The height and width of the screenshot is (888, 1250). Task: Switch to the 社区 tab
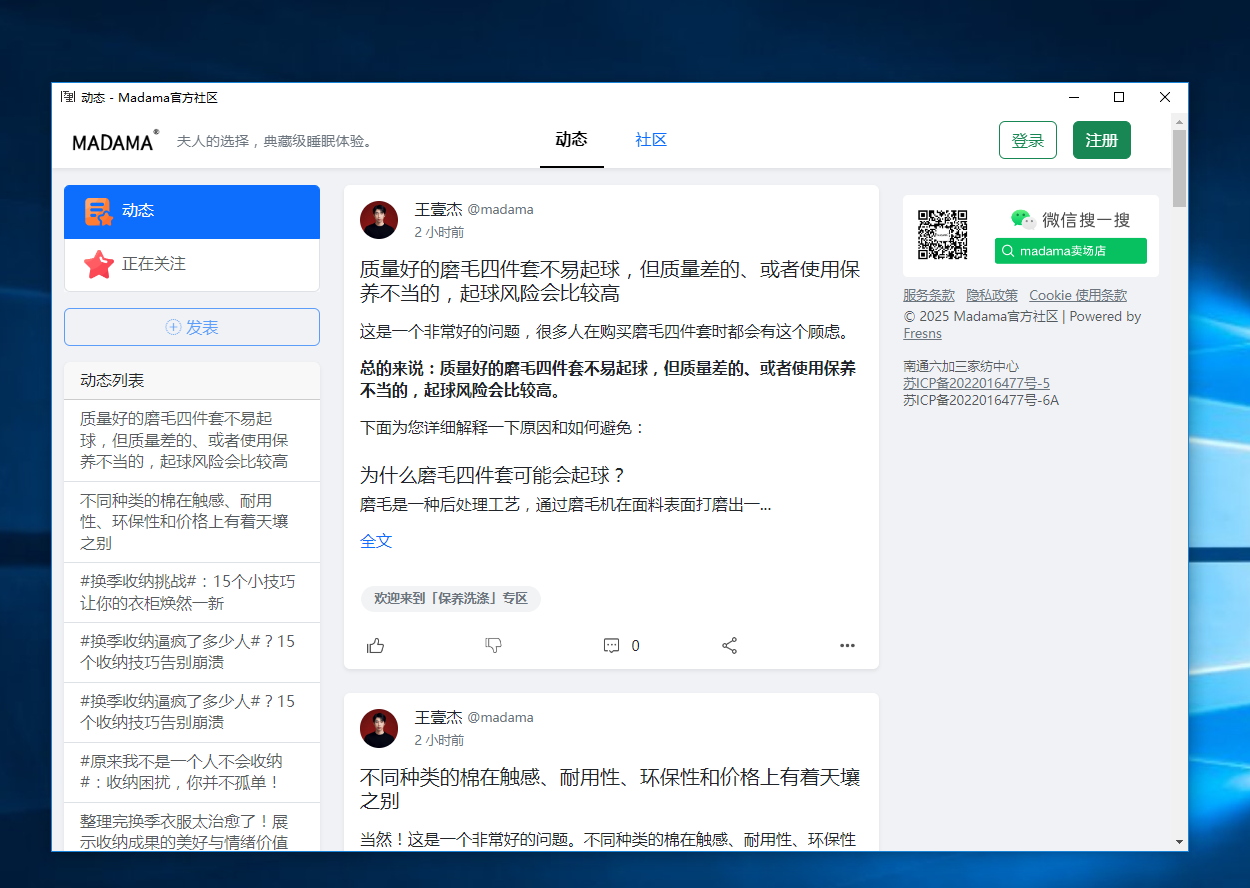coord(650,140)
